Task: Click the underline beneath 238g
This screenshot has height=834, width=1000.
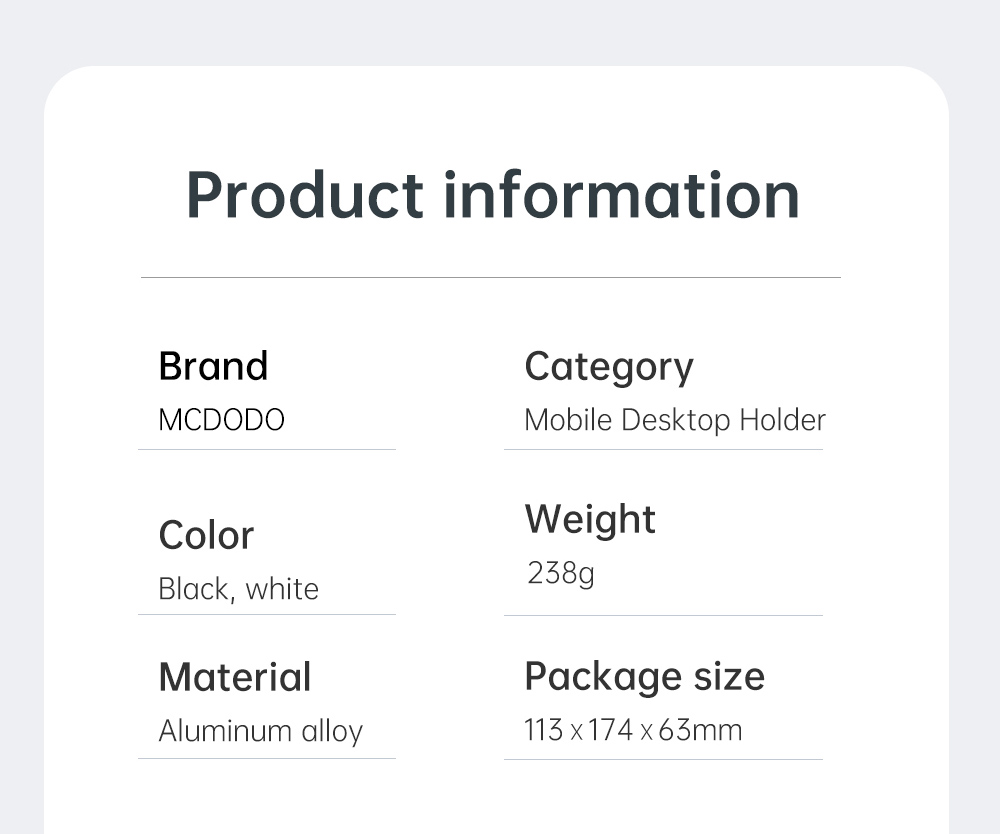Action: click(x=663, y=615)
